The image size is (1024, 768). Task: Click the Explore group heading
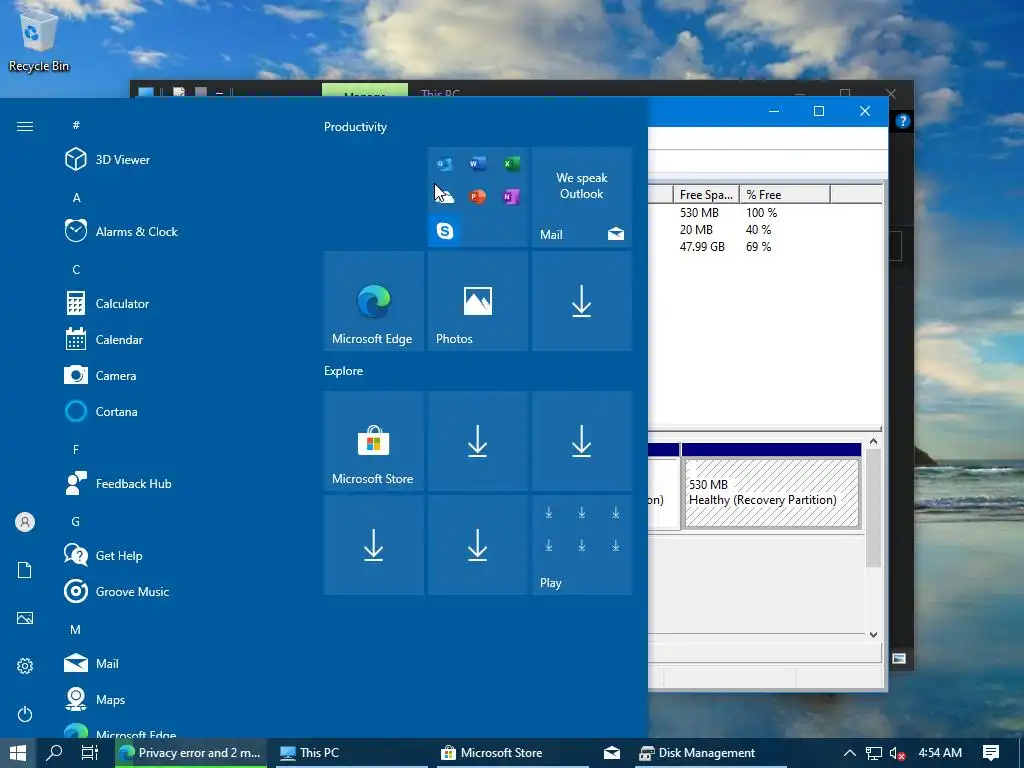point(344,370)
